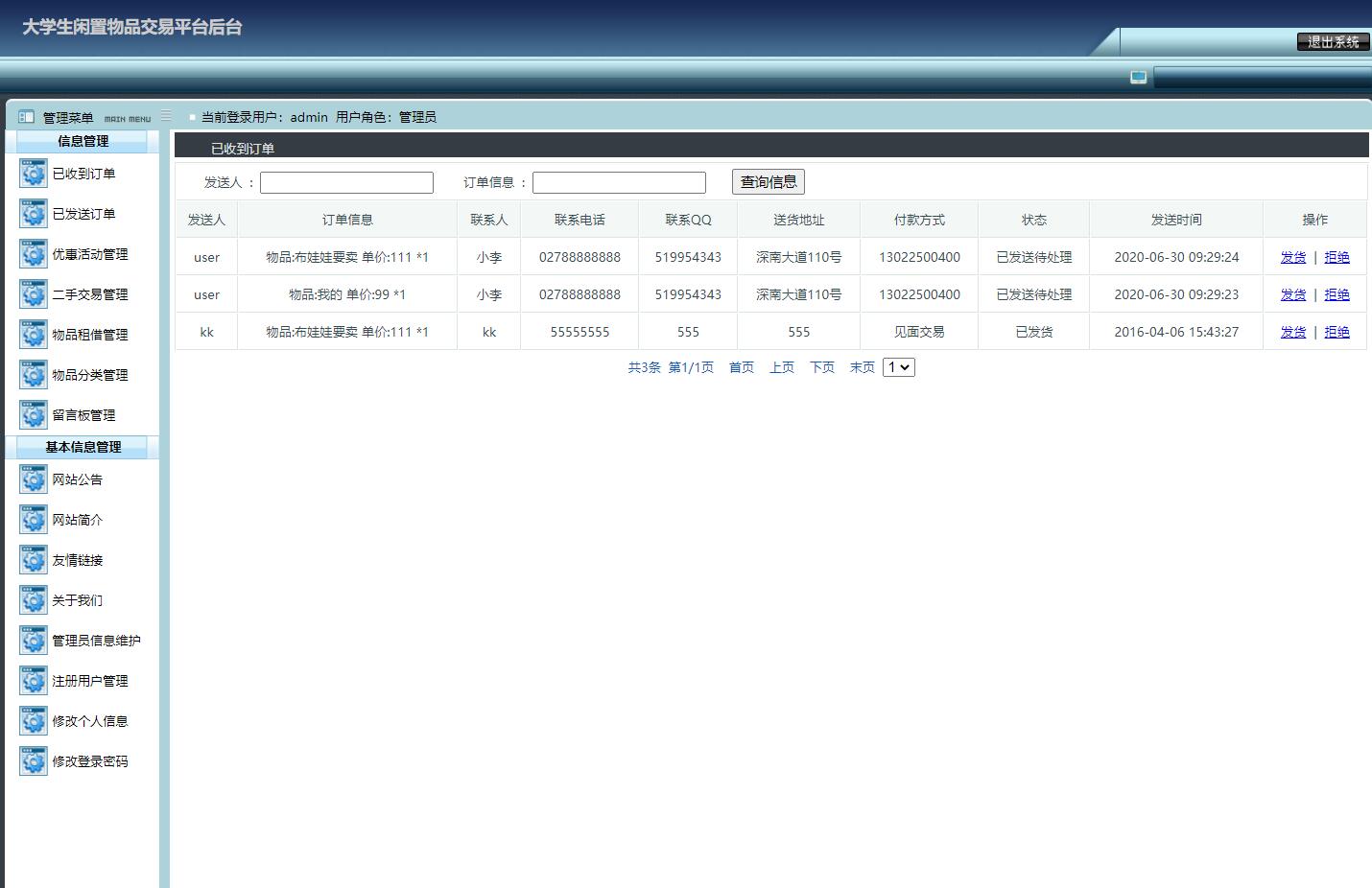Image resolution: width=1372 pixels, height=888 pixels.
Task: Click the 网站公告 gear icon
Action: (x=34, y=479)
